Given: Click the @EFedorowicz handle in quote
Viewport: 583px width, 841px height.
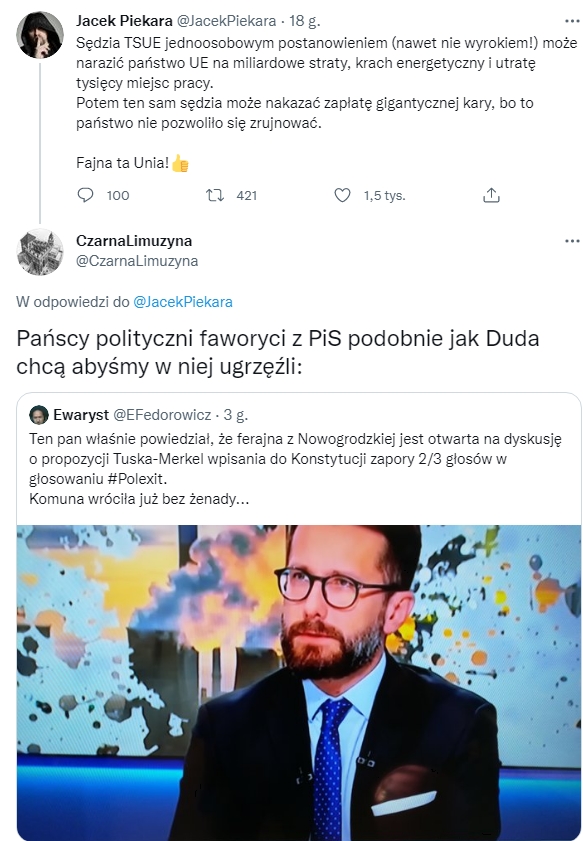Looking at the screenshot, I should coord(162,415).
